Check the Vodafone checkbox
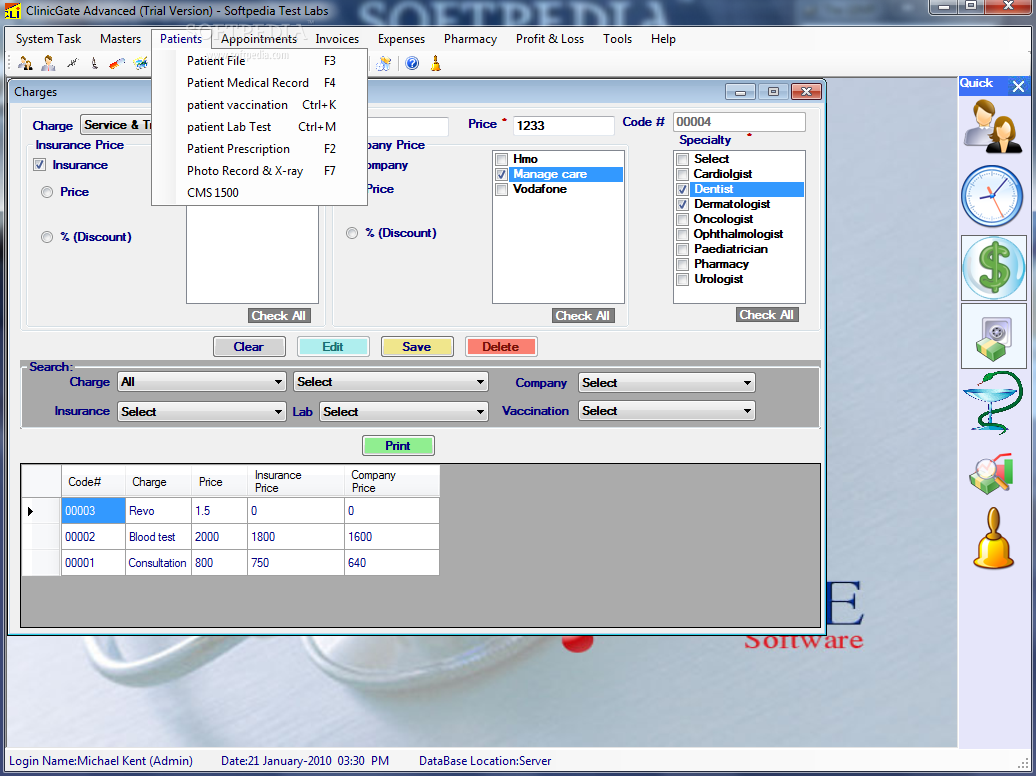Viewport: 1036px width, 776px height. (x=501, y=190)
